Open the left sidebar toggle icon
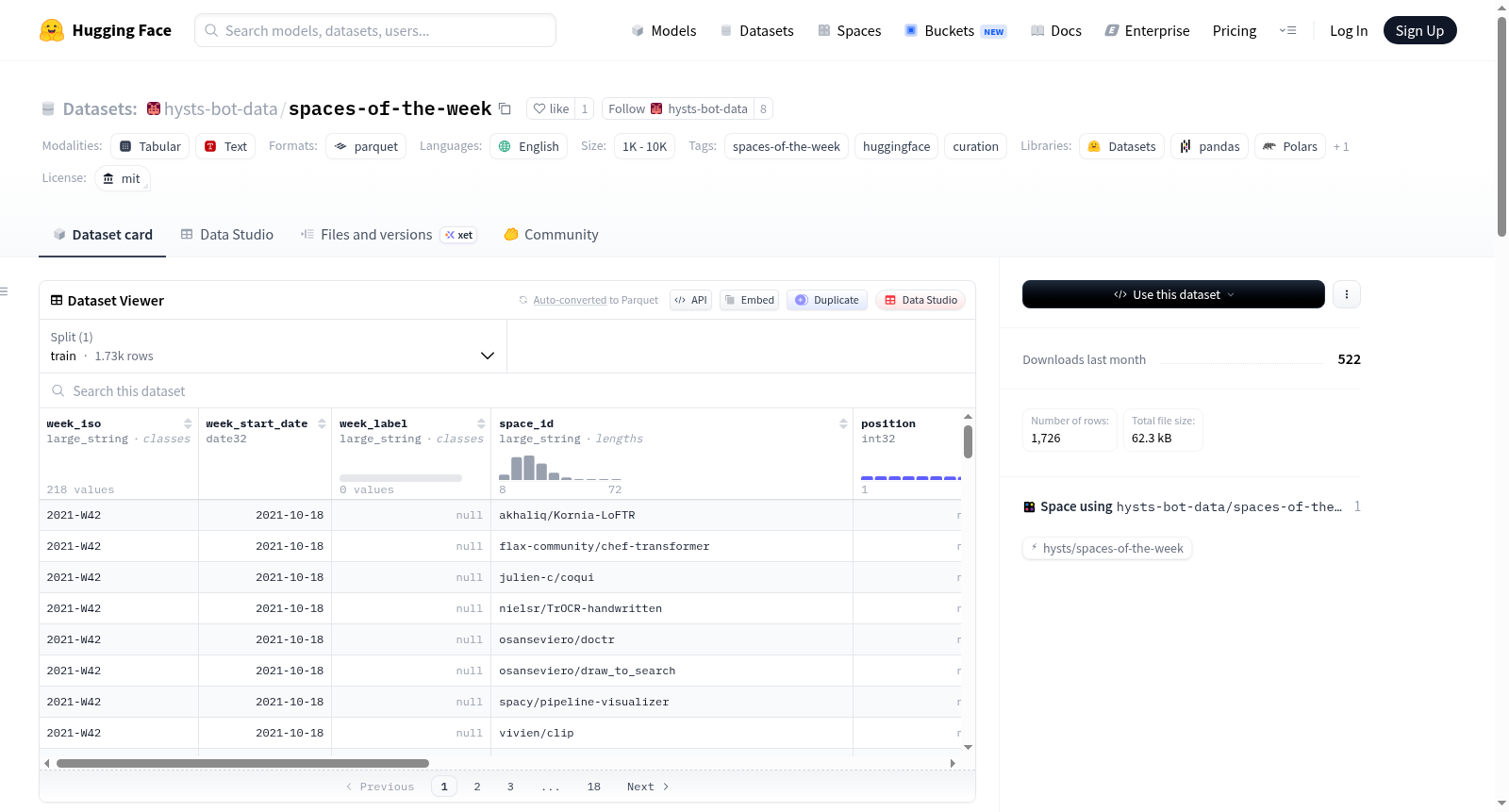This screenshot has height=812, width=1509. (5, 291)
